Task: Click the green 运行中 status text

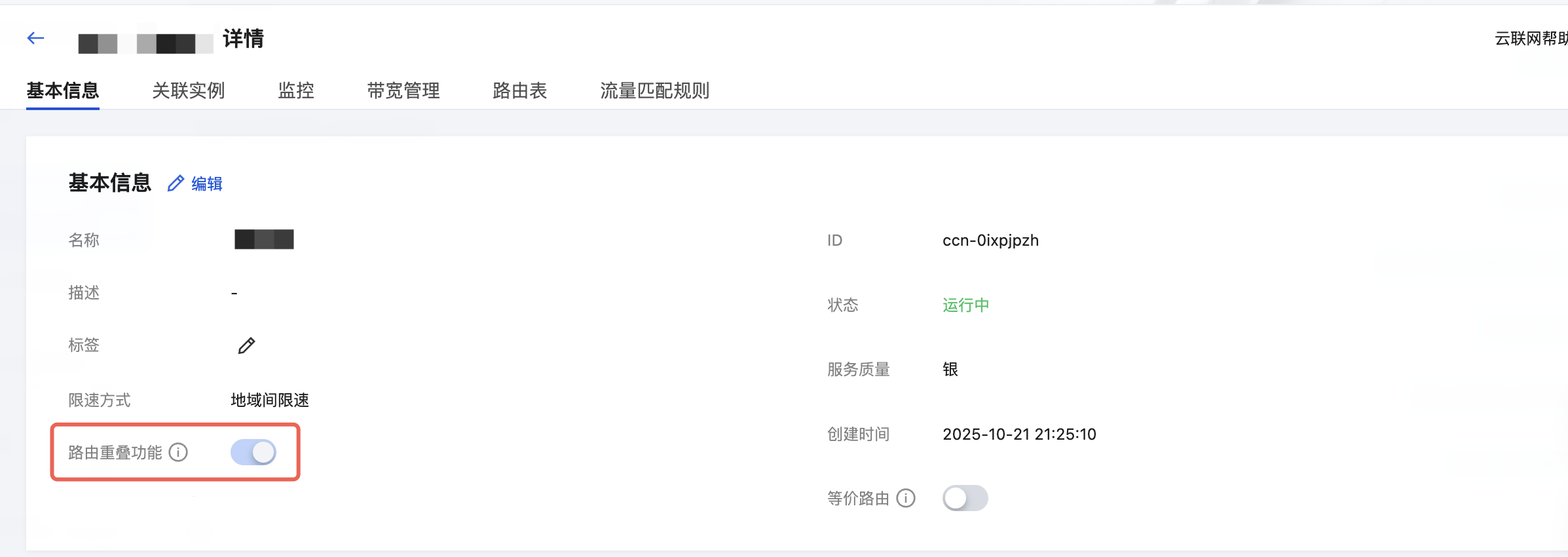Action: click(x=966, y=305)
